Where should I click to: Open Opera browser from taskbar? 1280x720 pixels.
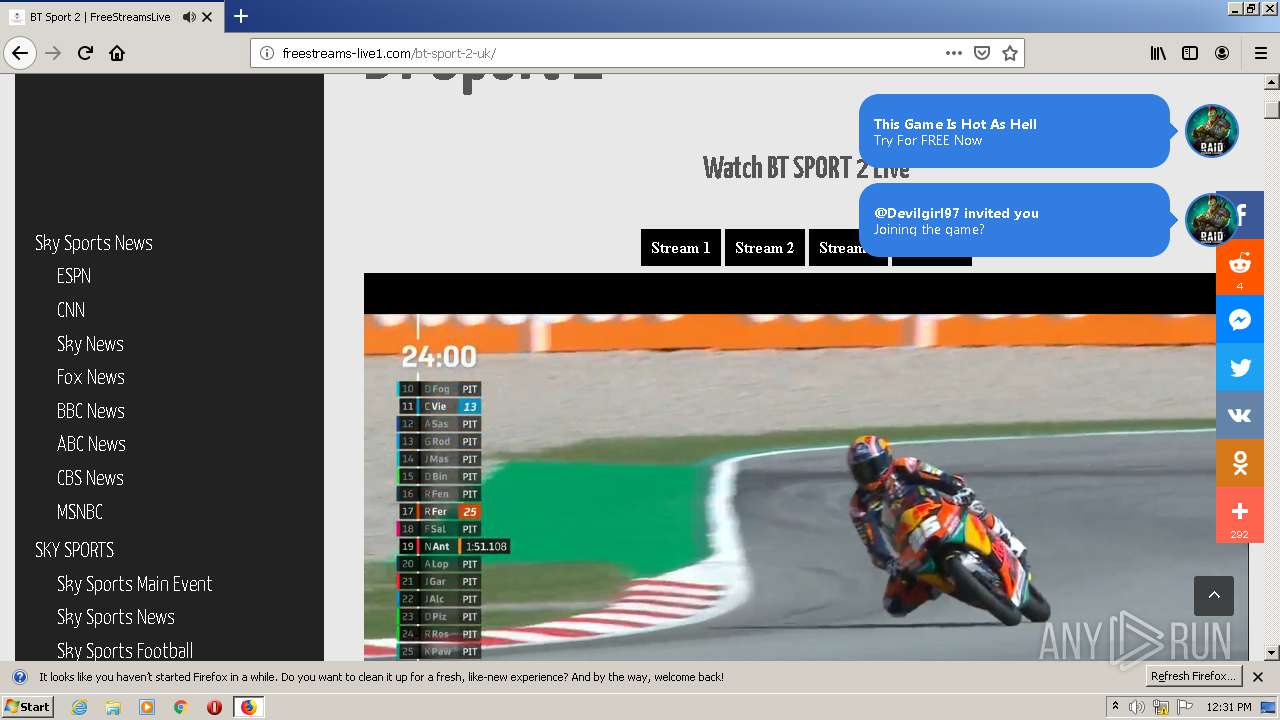coord(214,707)
